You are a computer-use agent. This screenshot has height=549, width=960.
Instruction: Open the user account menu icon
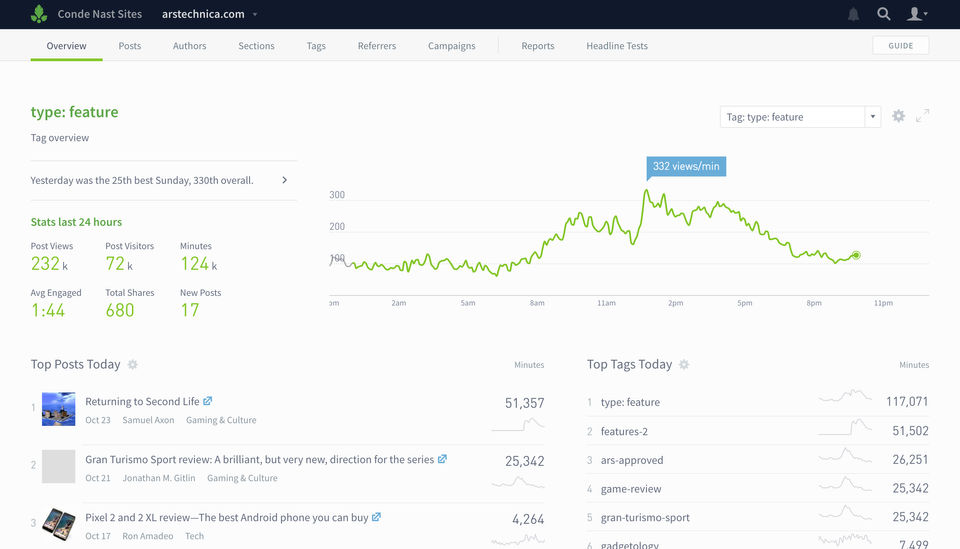click(x=917, y=13)
